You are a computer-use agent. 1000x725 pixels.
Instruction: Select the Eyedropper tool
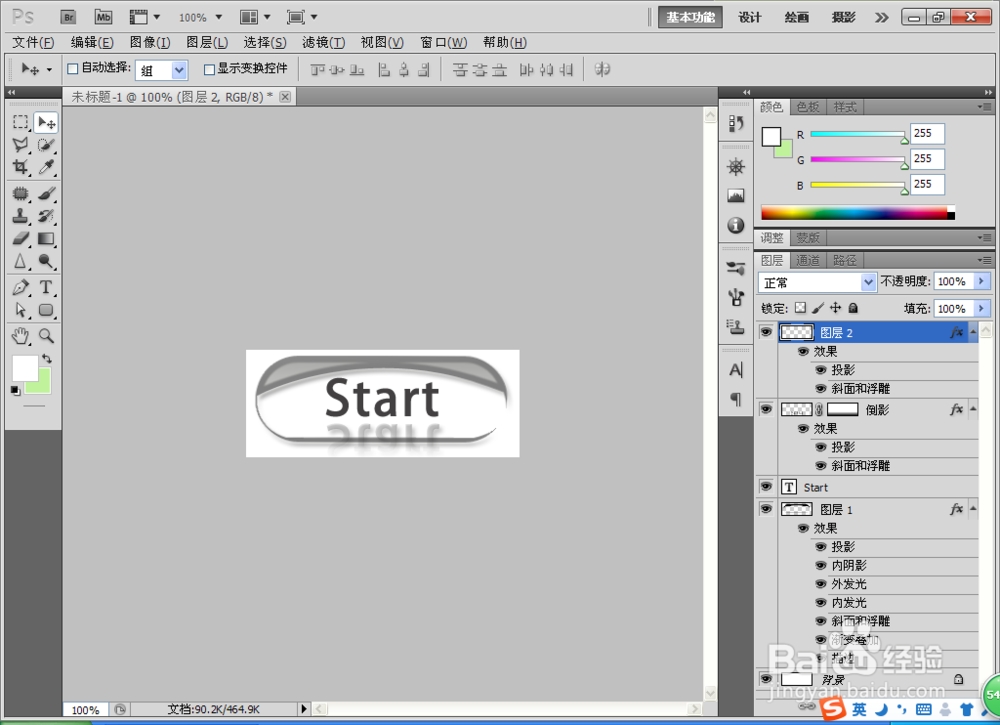click(46, 167)
